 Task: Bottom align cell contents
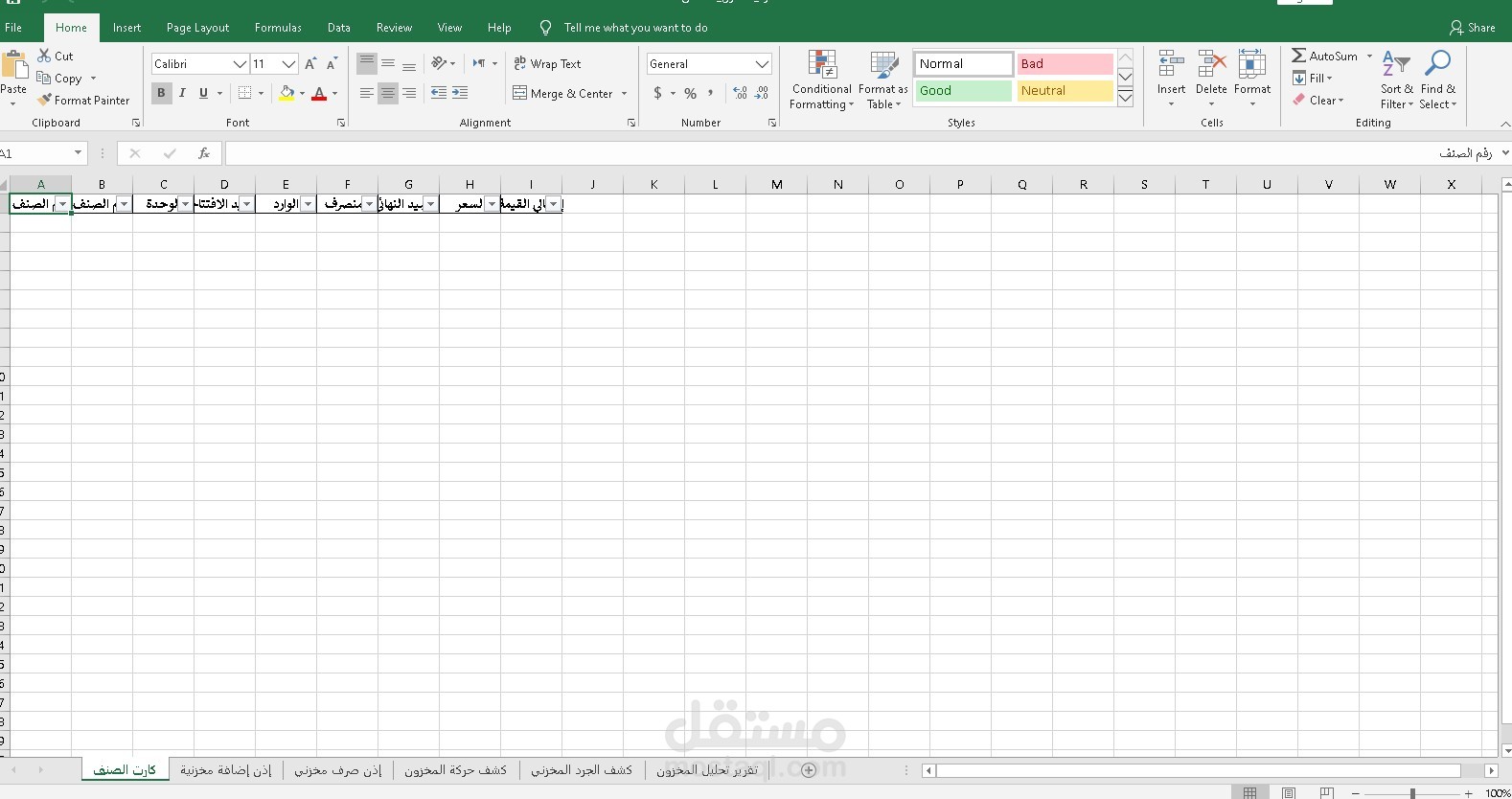[409, 63]
